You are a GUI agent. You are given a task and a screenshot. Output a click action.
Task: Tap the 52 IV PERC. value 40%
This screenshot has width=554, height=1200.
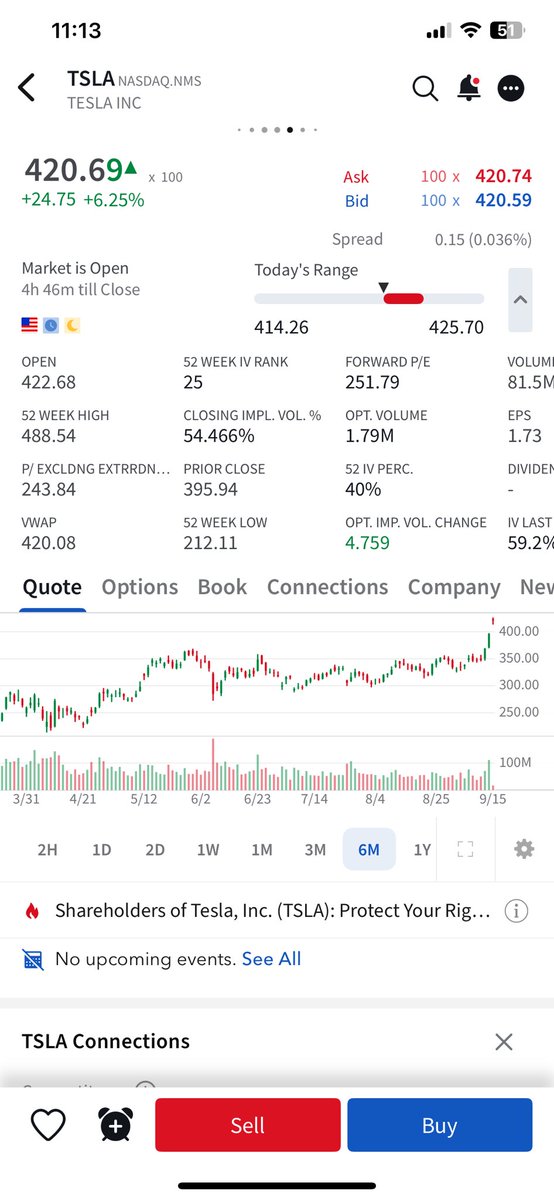click(x=363, y=489)
